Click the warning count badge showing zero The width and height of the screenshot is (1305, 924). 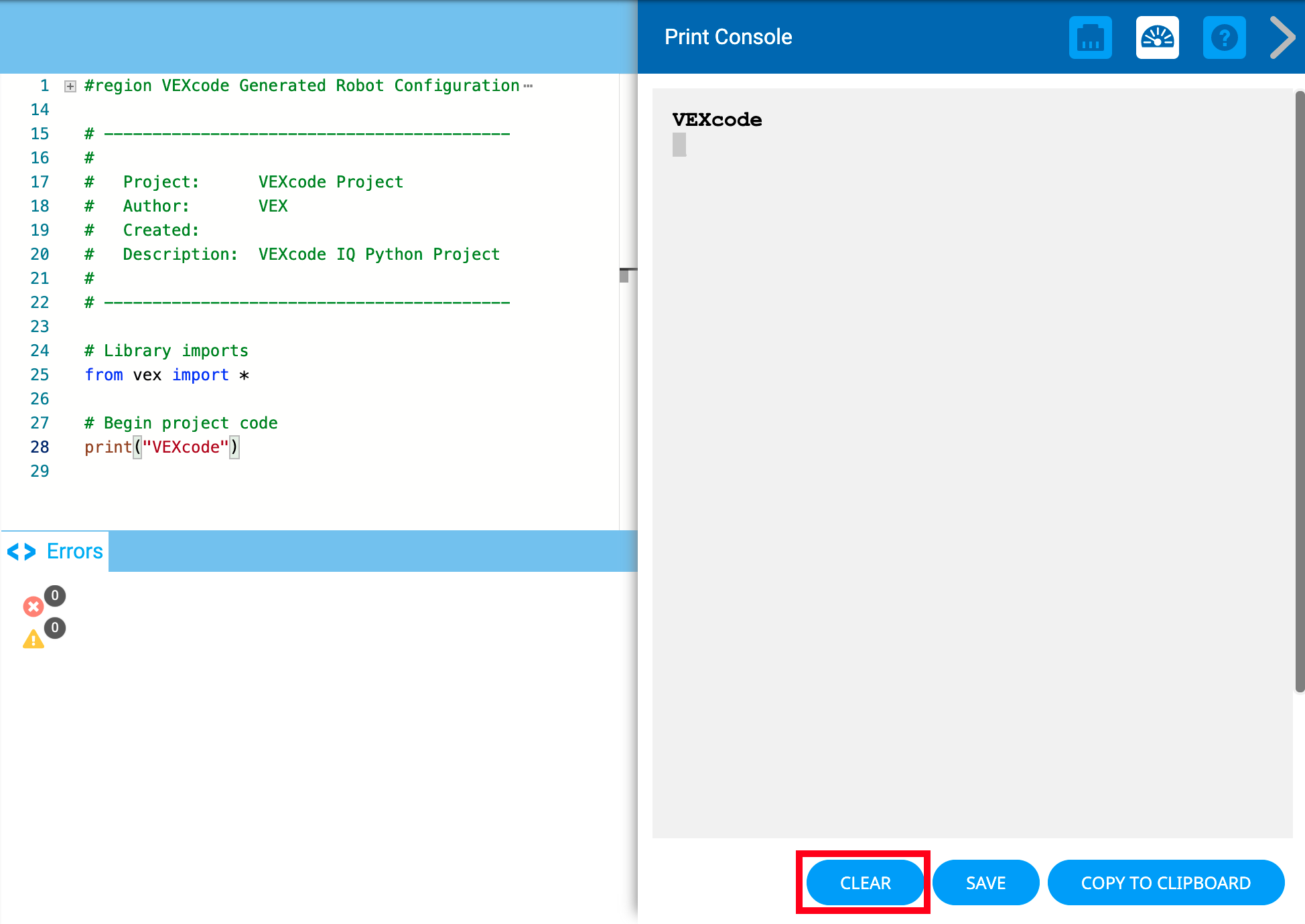click(x=56, y=627)
